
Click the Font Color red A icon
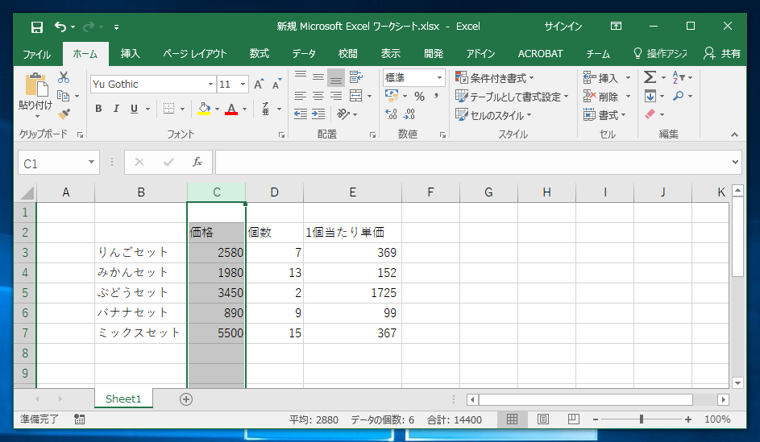(x=232, y=109)
